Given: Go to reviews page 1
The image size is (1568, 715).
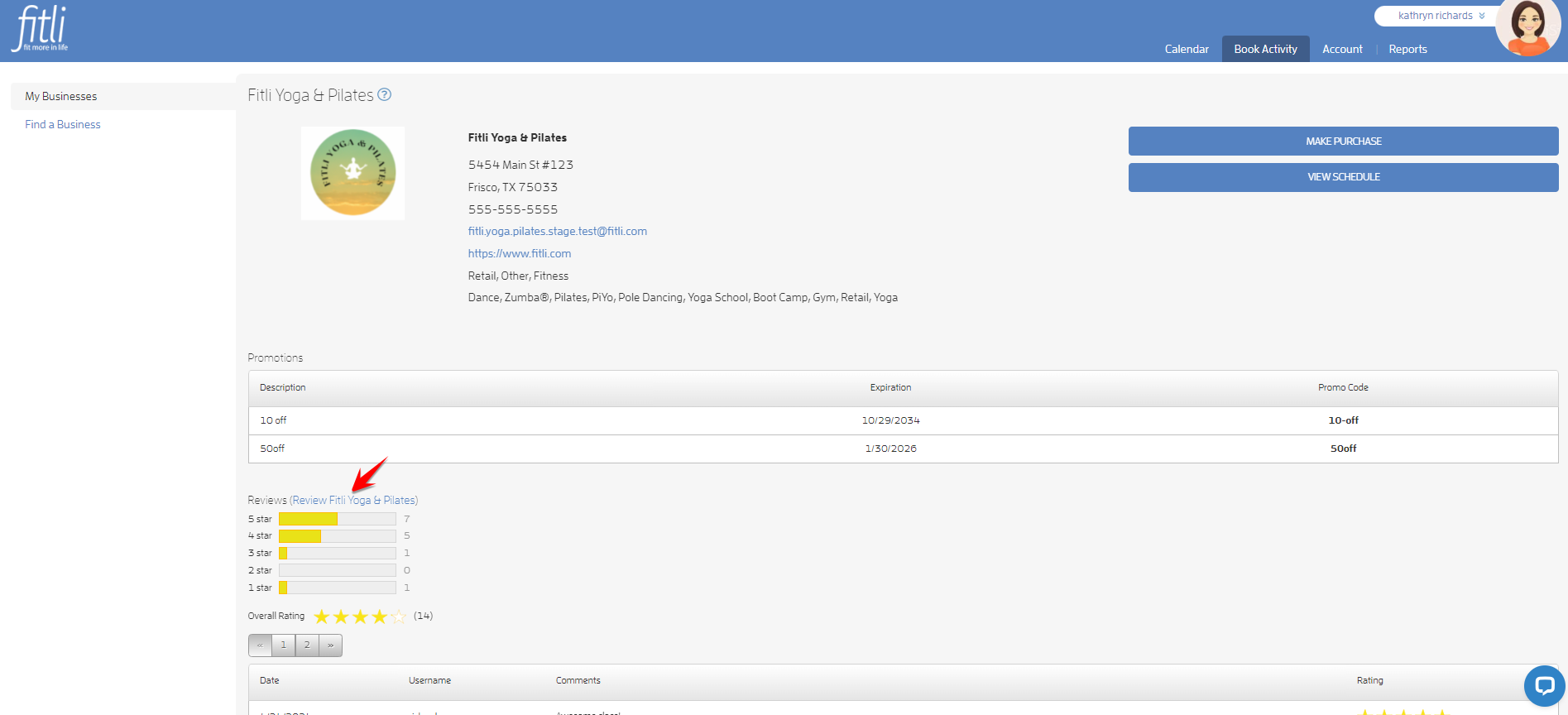Looking at the screenshot, I should pos(283,645).
